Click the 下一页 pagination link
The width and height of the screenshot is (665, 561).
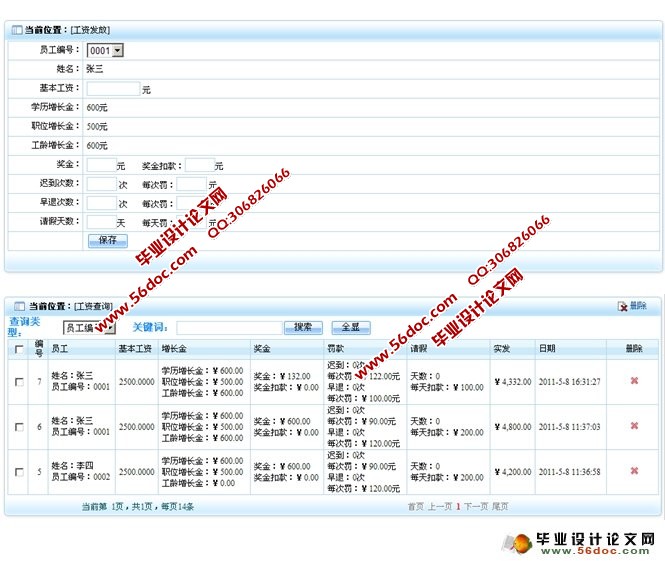tap(476, 506)
